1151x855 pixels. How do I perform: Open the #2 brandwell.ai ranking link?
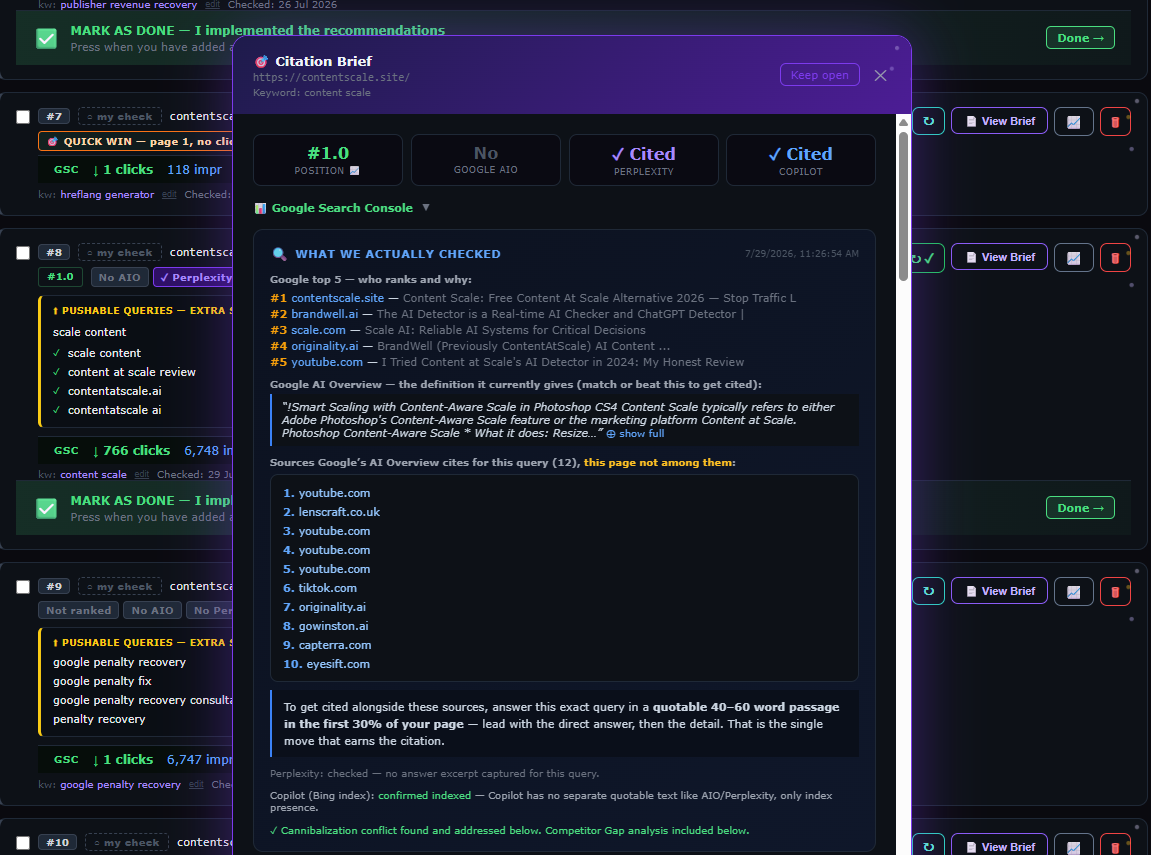point(324,314)
